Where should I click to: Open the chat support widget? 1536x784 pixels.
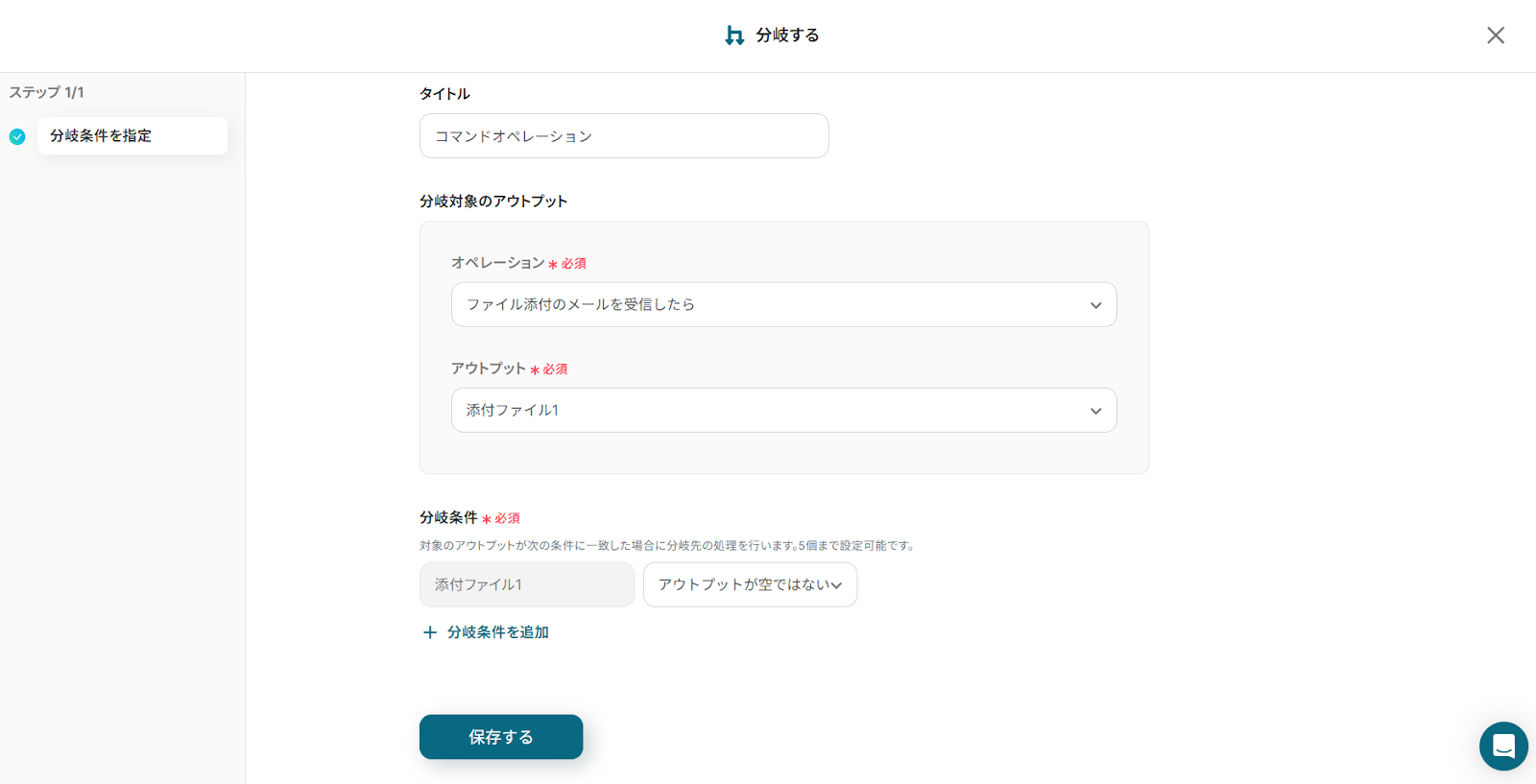(x=1502, y=746)
